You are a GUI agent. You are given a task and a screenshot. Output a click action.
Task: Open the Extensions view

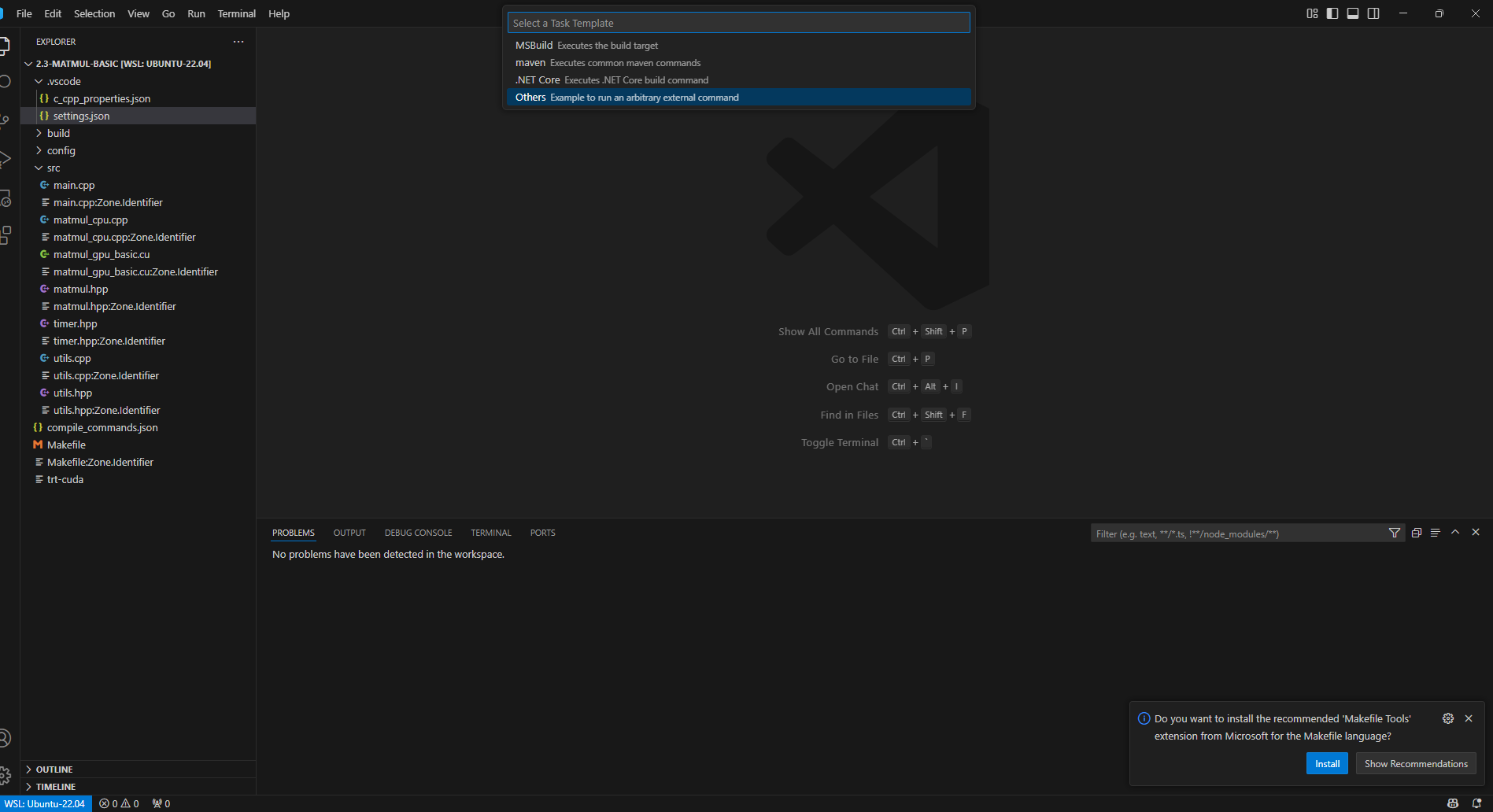point(4,234)
